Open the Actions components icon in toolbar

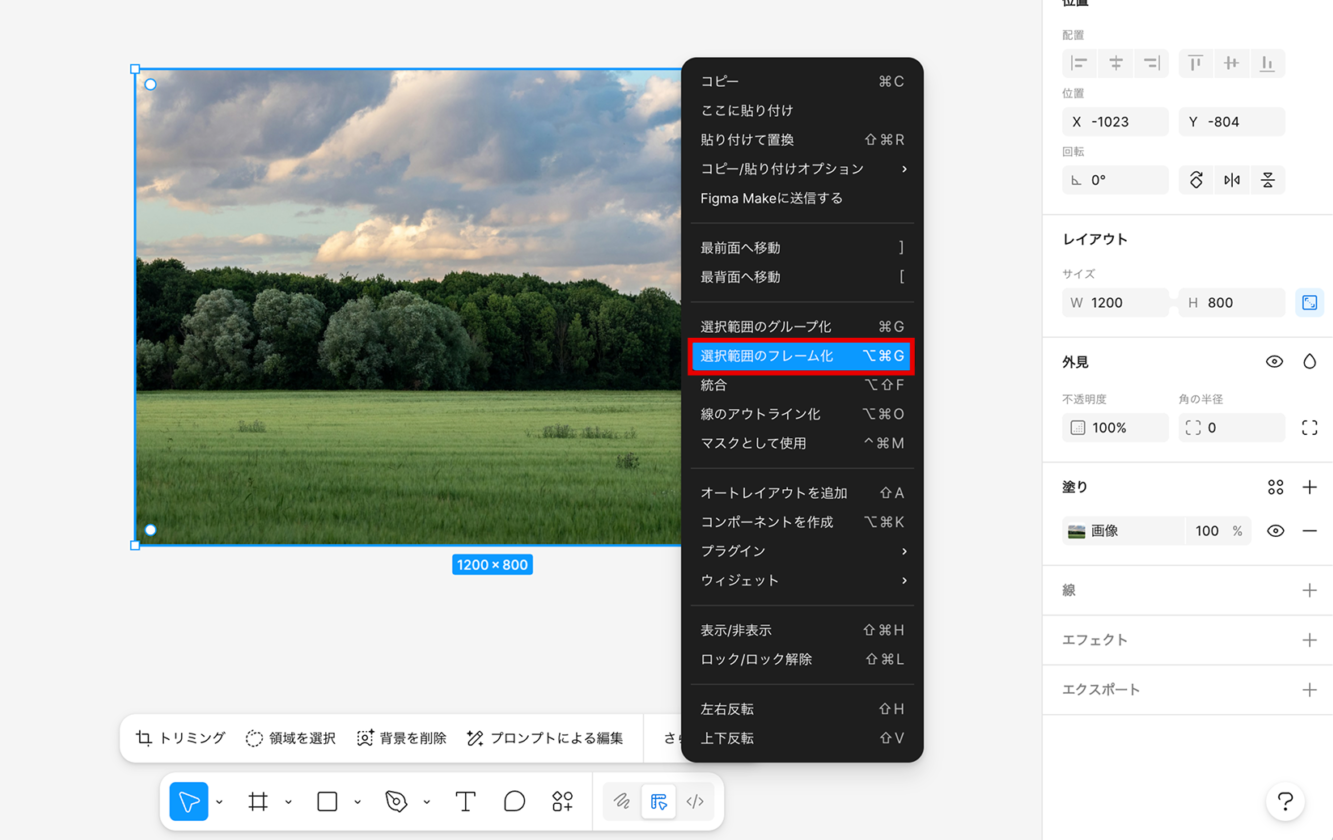tap(562, 801)
